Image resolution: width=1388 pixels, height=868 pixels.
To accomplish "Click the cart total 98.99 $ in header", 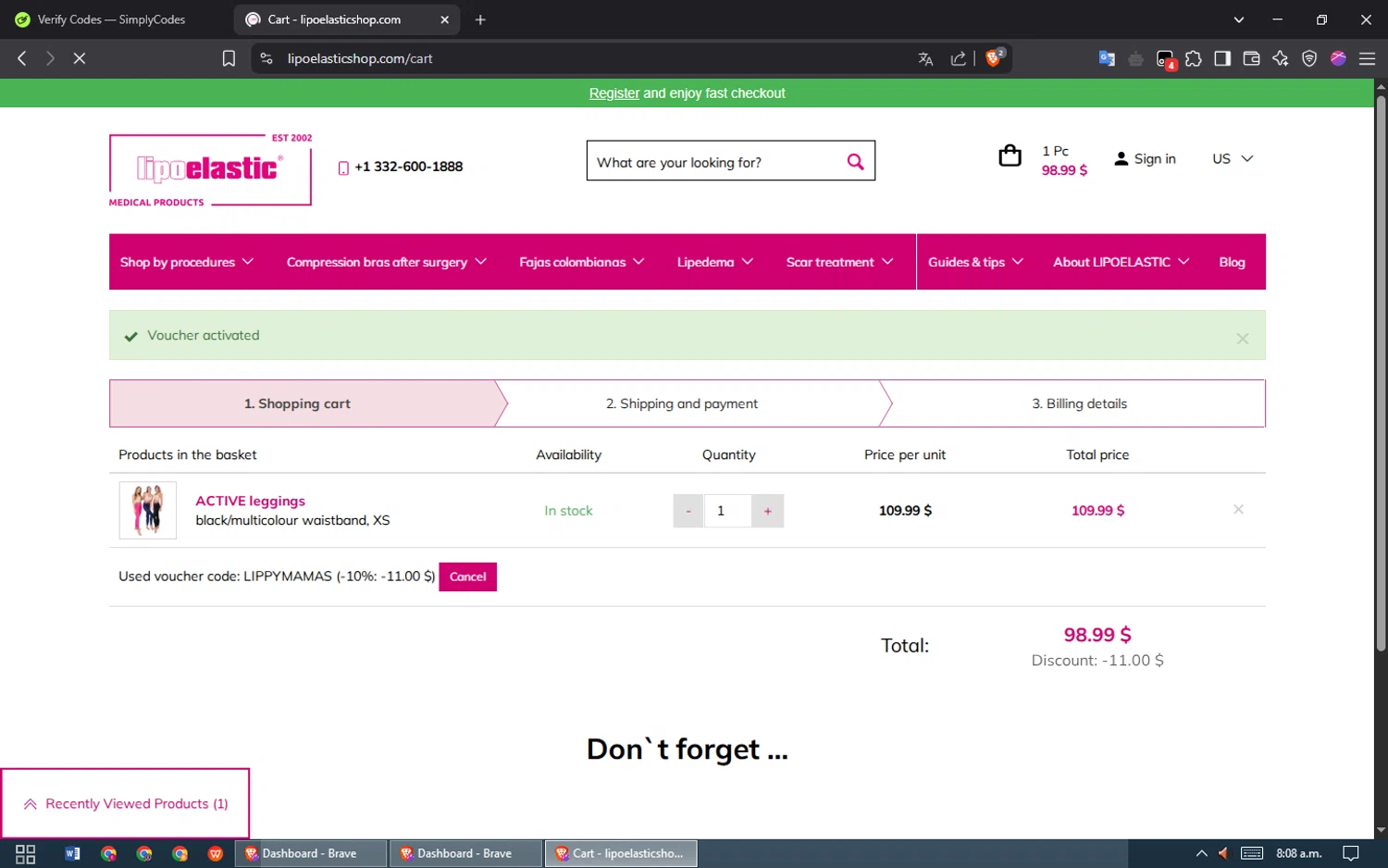I will tap(1064, 170).
